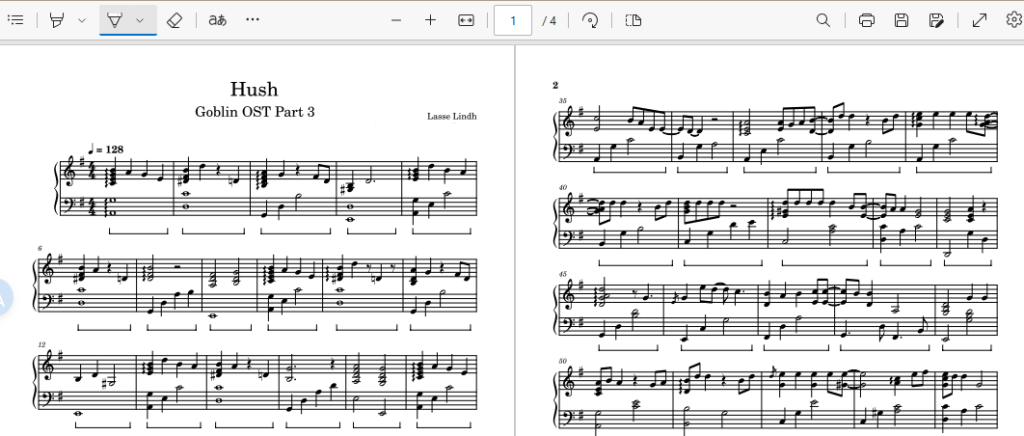This screenshot has width=1024, height=436.
Task: Zoom in with the plus button
Action: click(430, 20)
